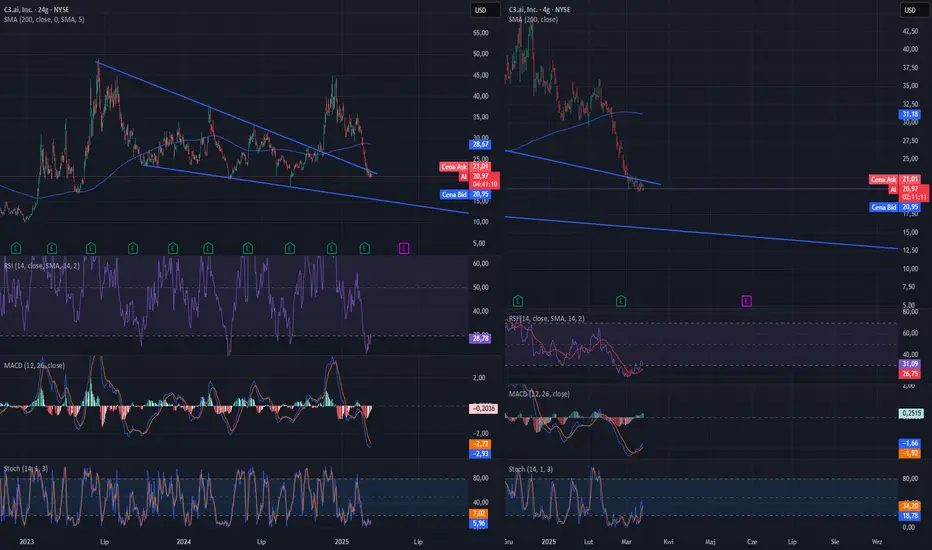
Task: Select the upper descending trendline in 24g chart
Action: pos(238,119)
